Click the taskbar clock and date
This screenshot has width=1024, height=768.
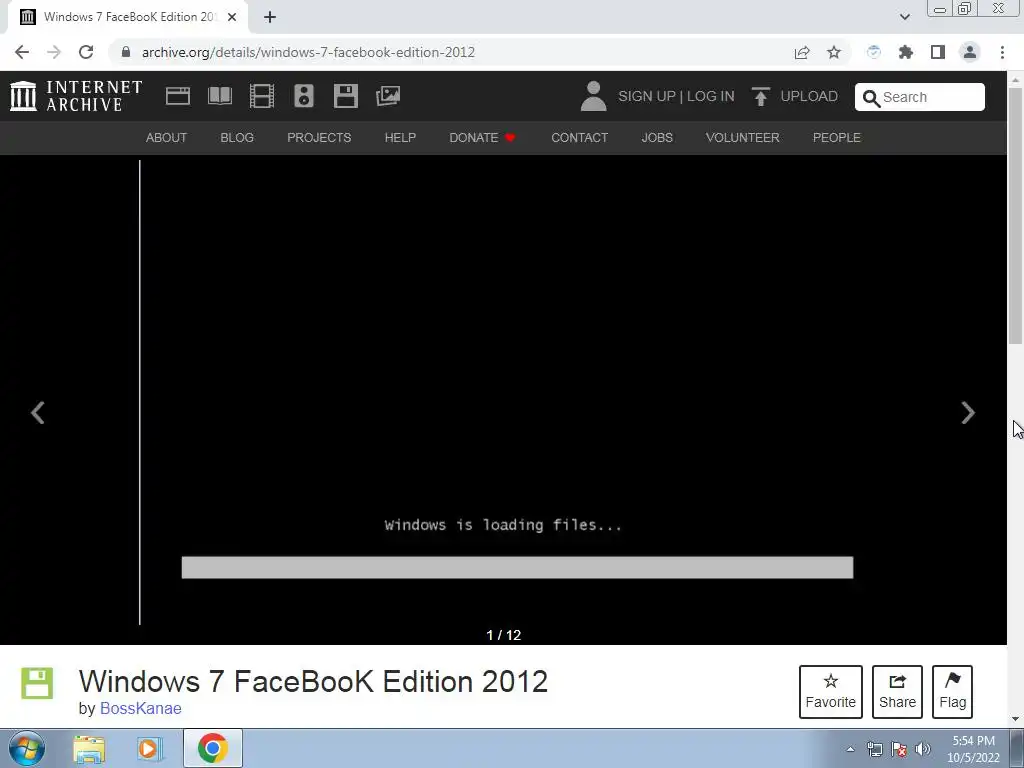(973, 749)
